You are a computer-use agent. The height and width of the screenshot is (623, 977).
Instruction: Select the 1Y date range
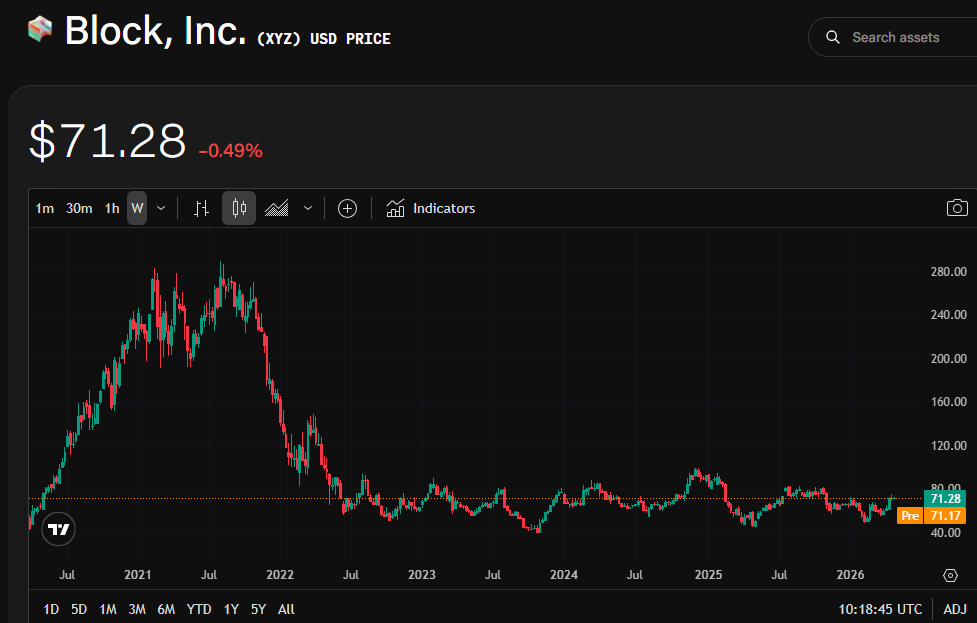point(231,609)
